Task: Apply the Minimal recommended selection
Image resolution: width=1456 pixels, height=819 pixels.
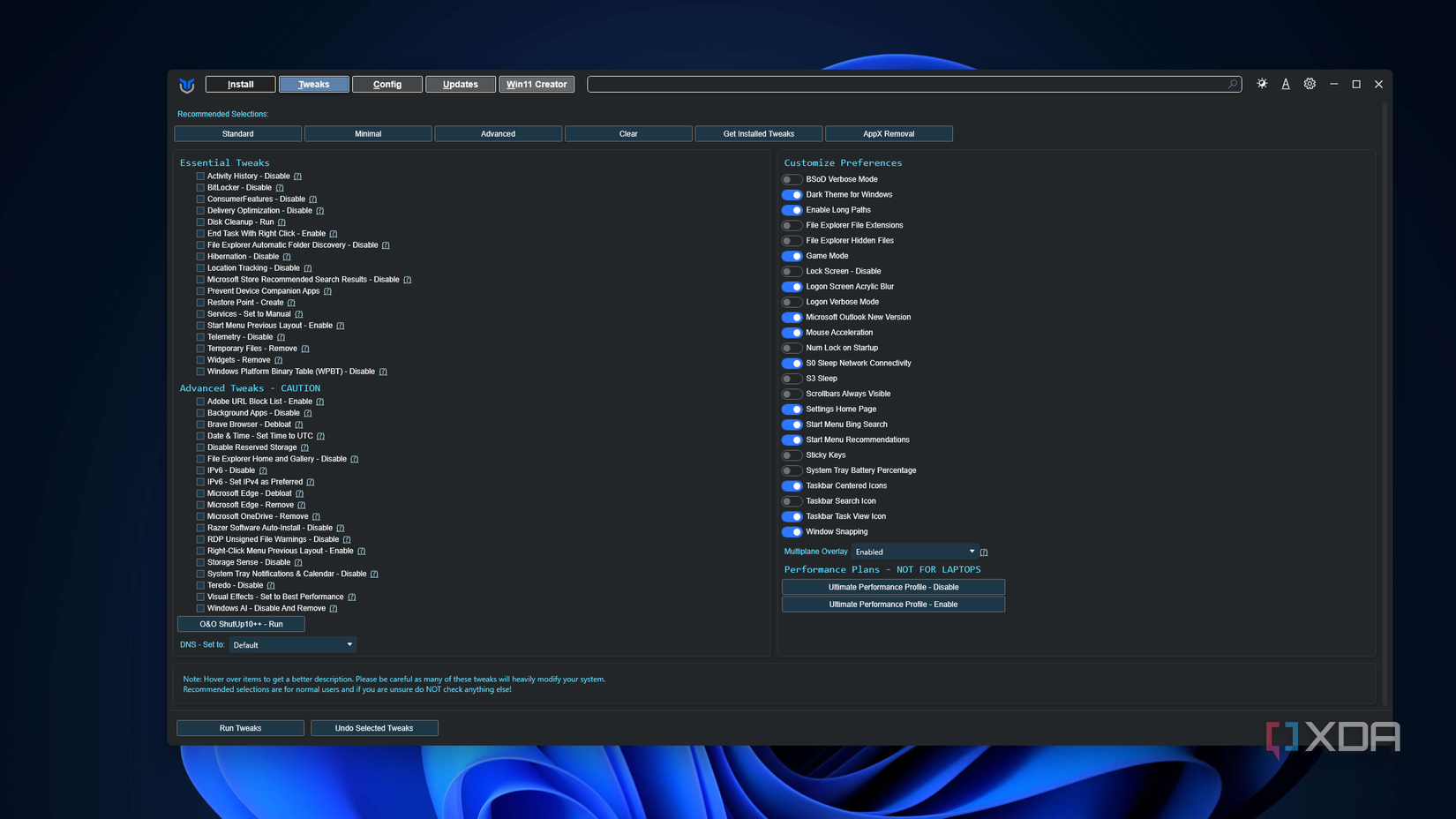Action: (368, 134)
